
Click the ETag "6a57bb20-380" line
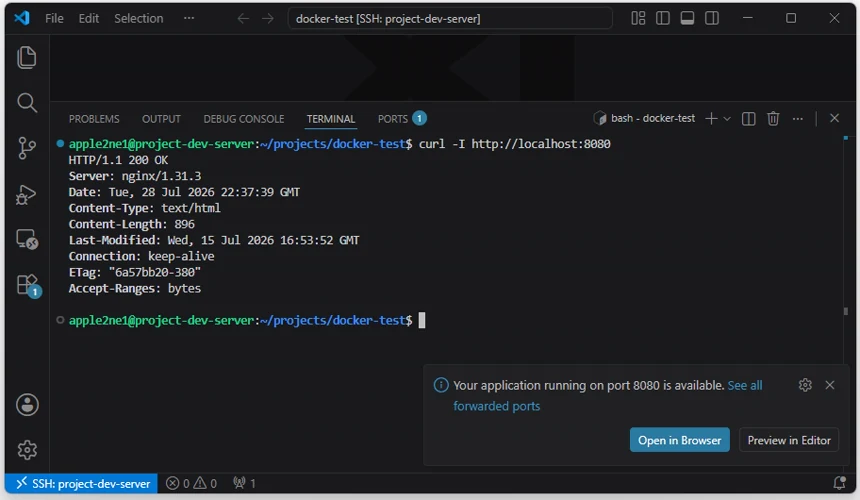click(134, 272)
